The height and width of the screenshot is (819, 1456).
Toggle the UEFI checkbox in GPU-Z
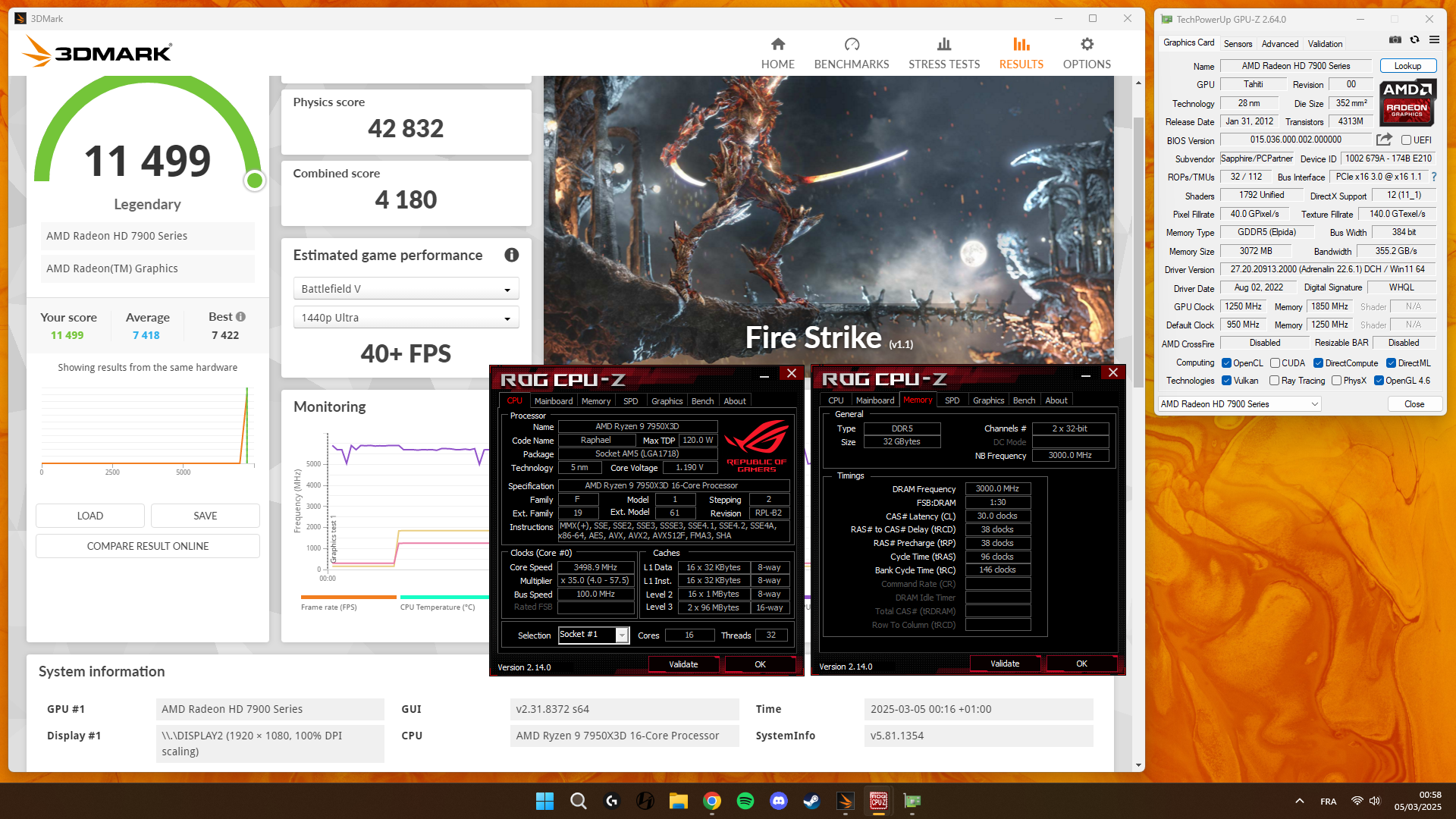click(1406, 140)
